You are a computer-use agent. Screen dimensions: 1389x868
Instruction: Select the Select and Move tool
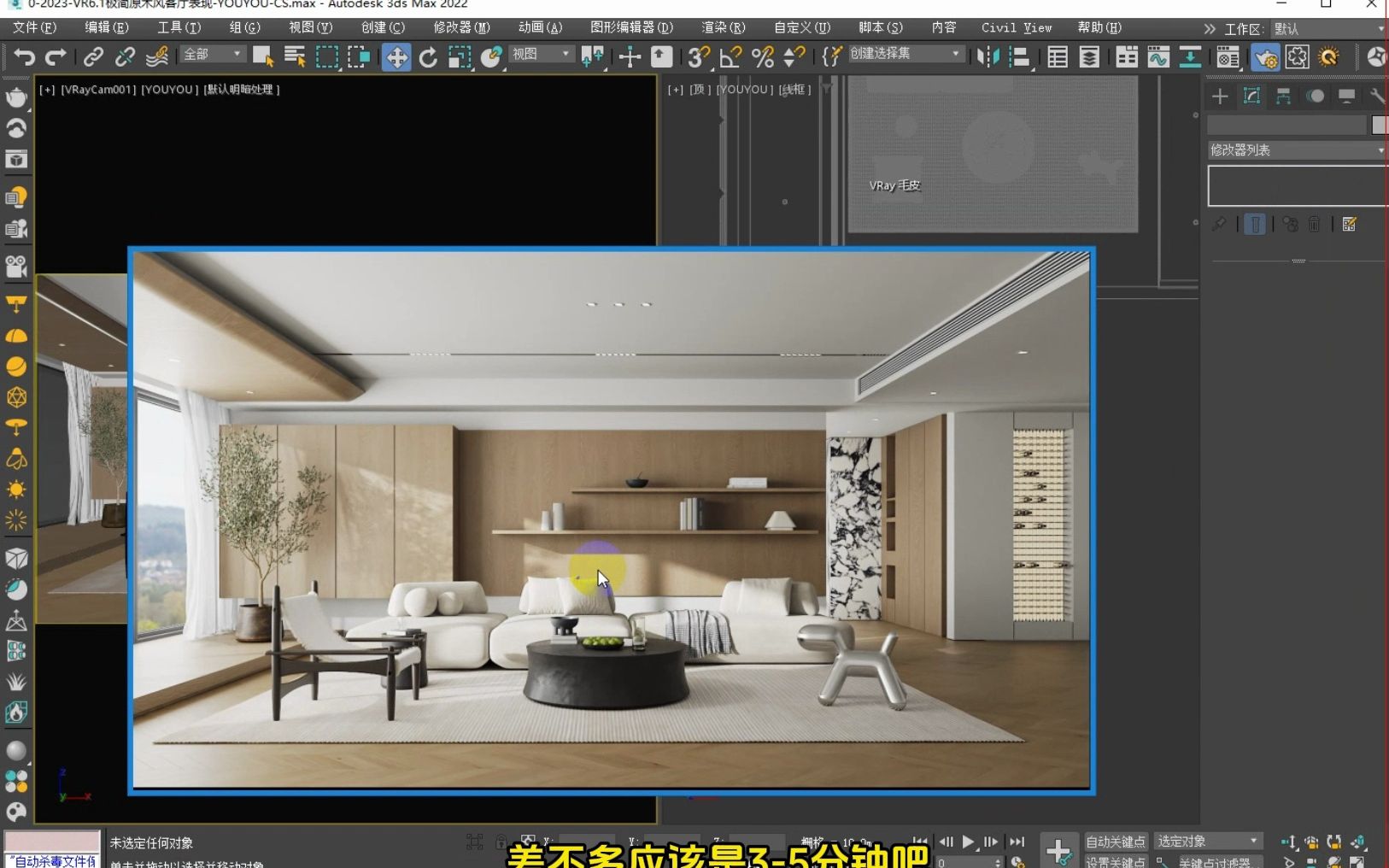click(x=396, y=57)
